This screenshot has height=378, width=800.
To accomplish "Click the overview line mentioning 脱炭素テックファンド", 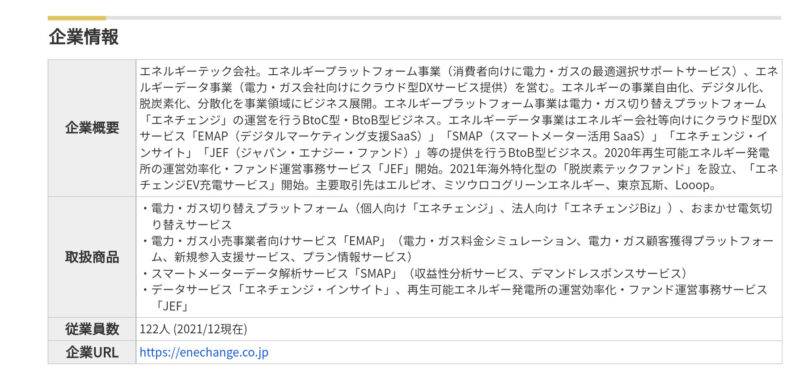I will tap(458, 169).
